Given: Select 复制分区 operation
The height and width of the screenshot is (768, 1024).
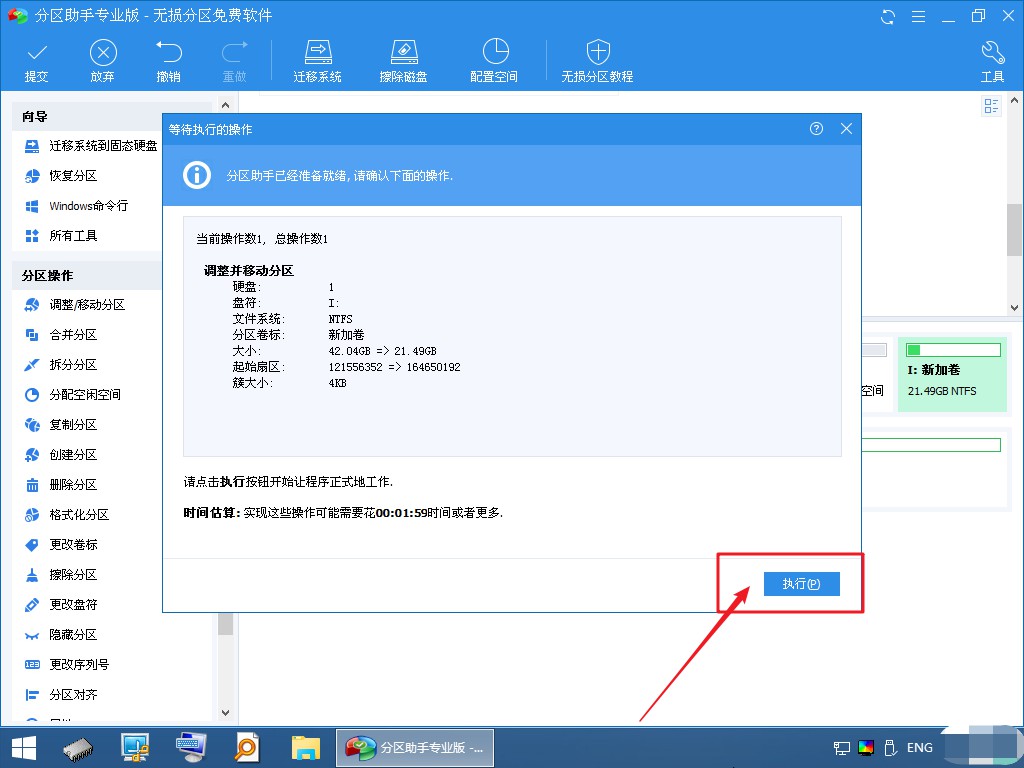Looking at the screenshot, I should coord(61,425).
